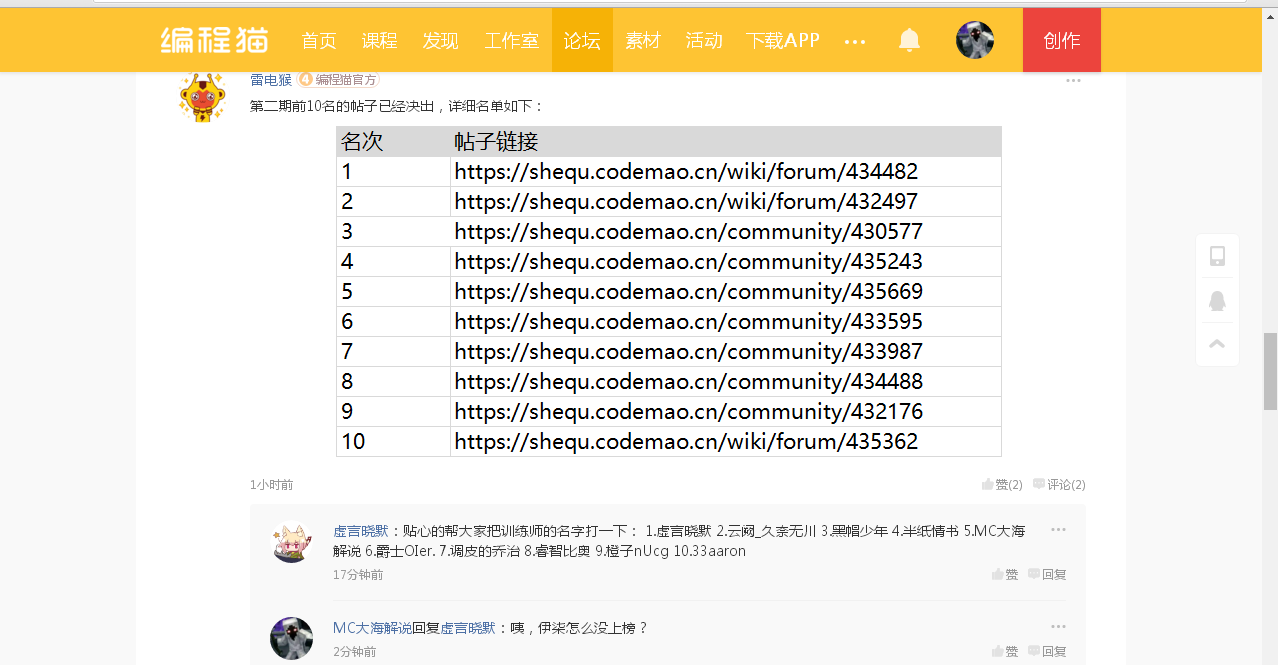1278x665 pixels.
Task: Click the table link ending 435362
Action: [686, 442]
